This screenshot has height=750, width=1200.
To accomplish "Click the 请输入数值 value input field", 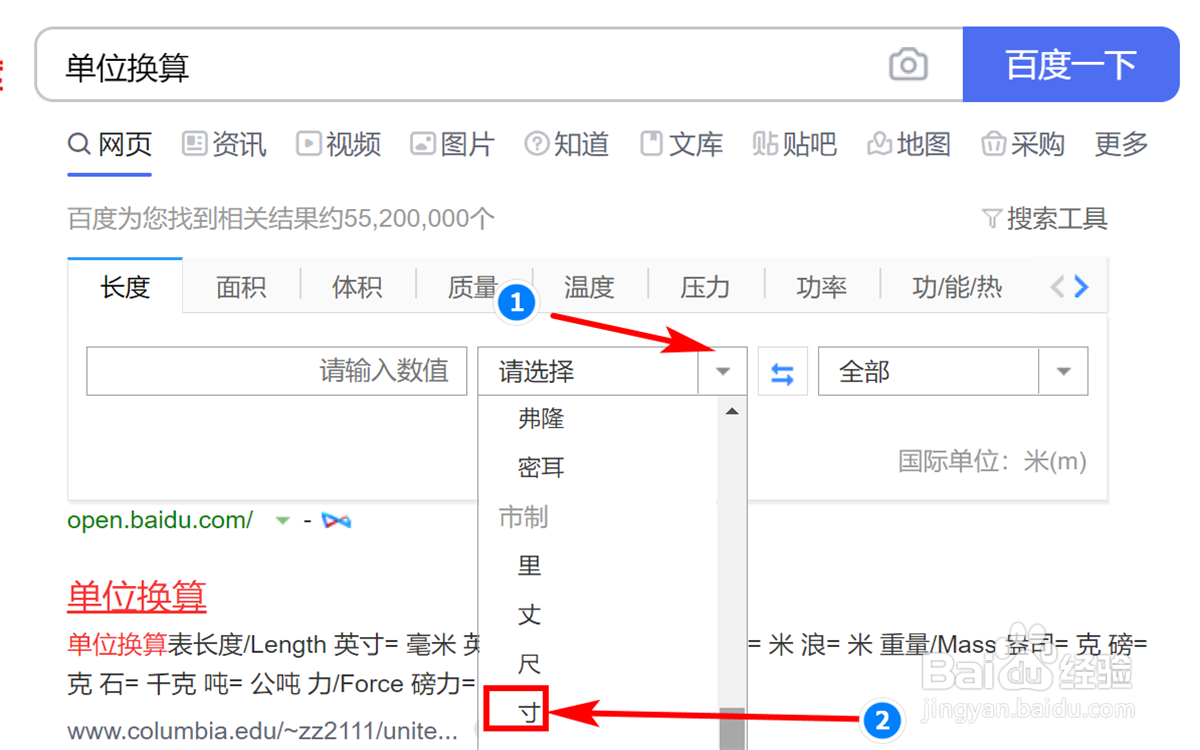I will (x=277, y=372).
